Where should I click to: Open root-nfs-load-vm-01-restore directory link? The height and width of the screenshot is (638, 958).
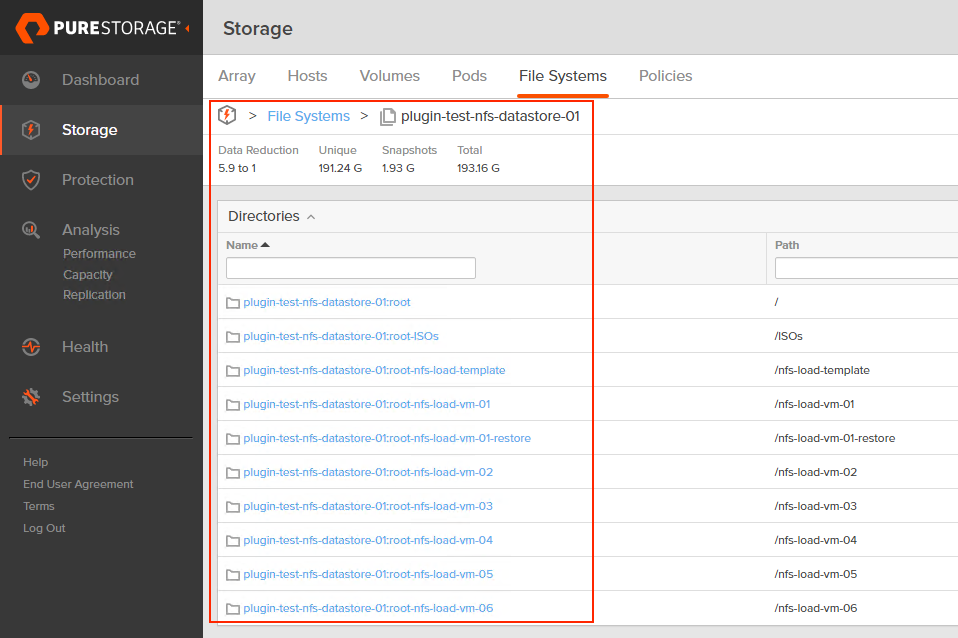387,438
